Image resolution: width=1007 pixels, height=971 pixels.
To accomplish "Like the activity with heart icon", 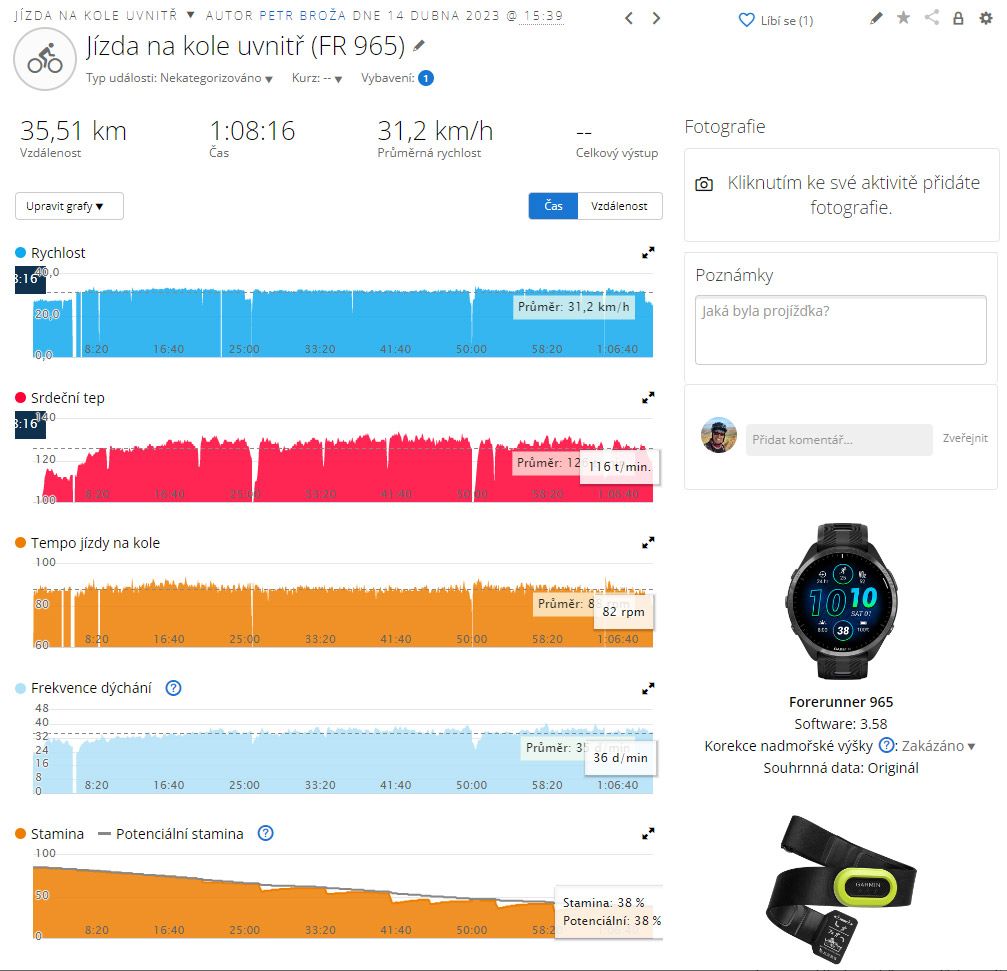I will coord(746,21).
